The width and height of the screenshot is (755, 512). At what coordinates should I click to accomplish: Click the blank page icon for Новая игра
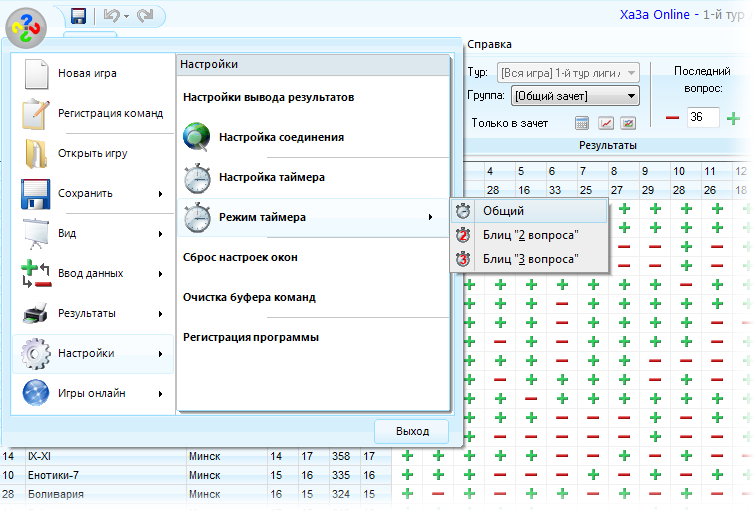coord(36,74)
